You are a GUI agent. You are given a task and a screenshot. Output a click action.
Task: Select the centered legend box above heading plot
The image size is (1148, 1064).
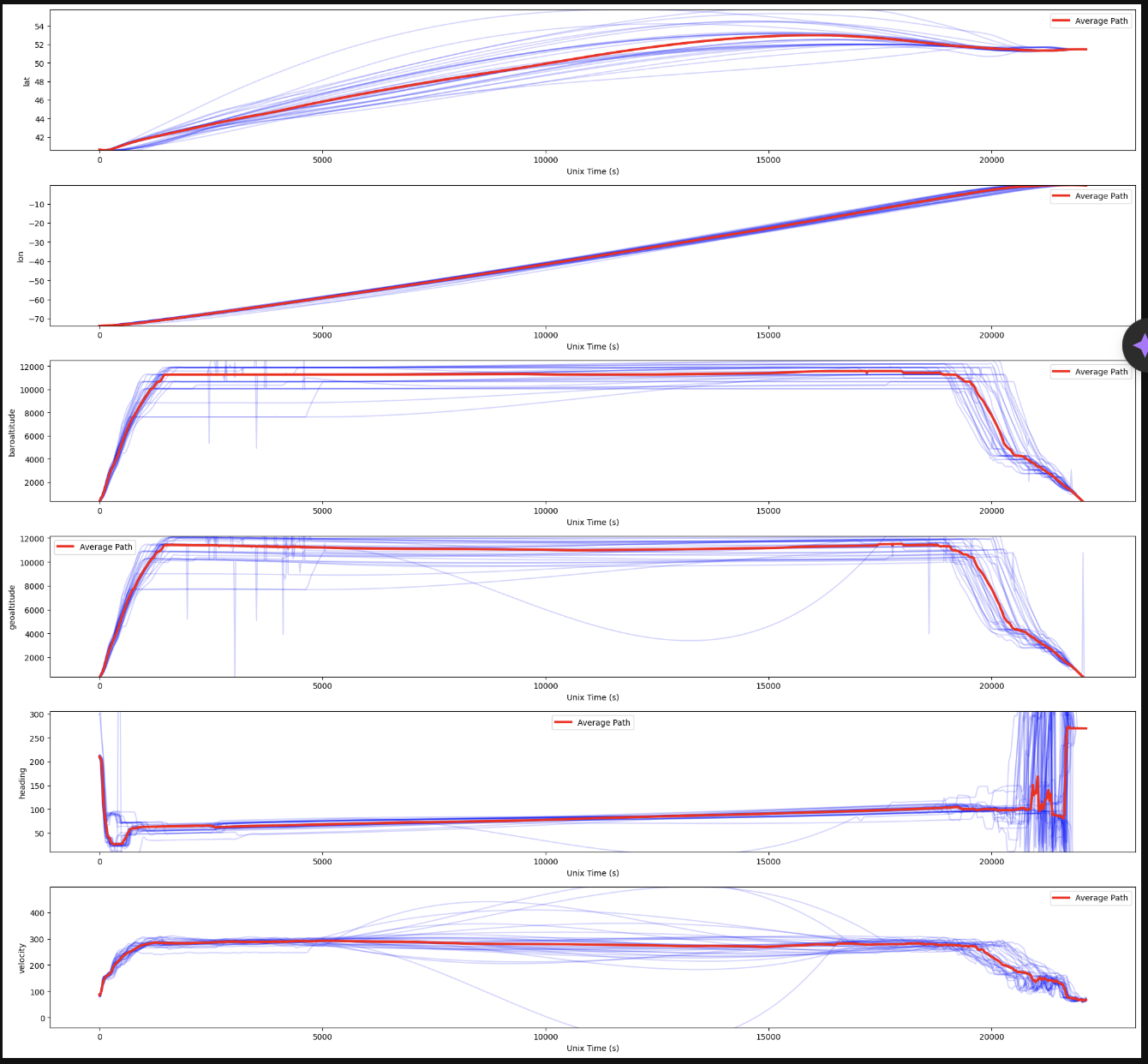(593, 722)
